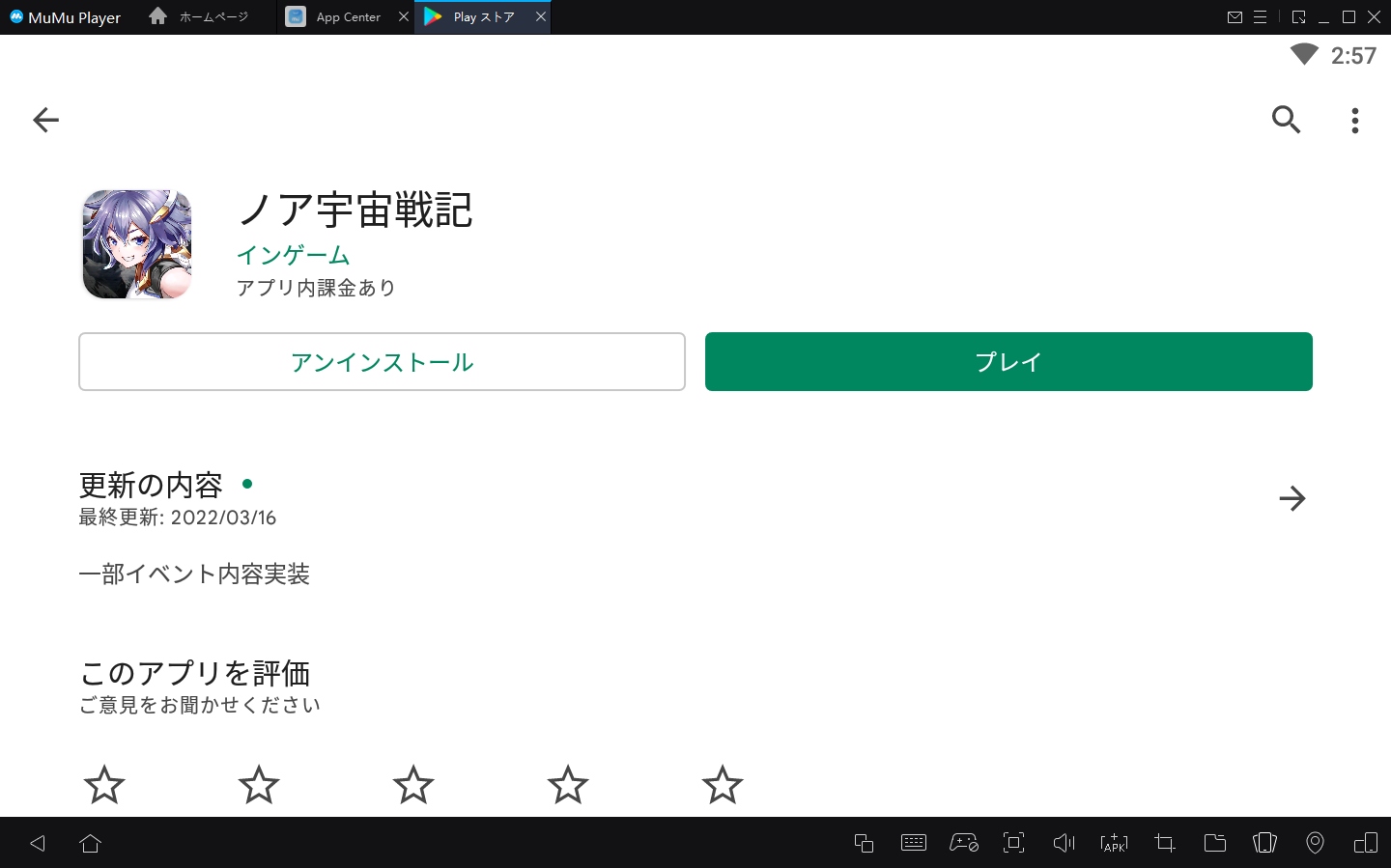
Task: Open MuMu Player mail notifications
Action: 1235,17
